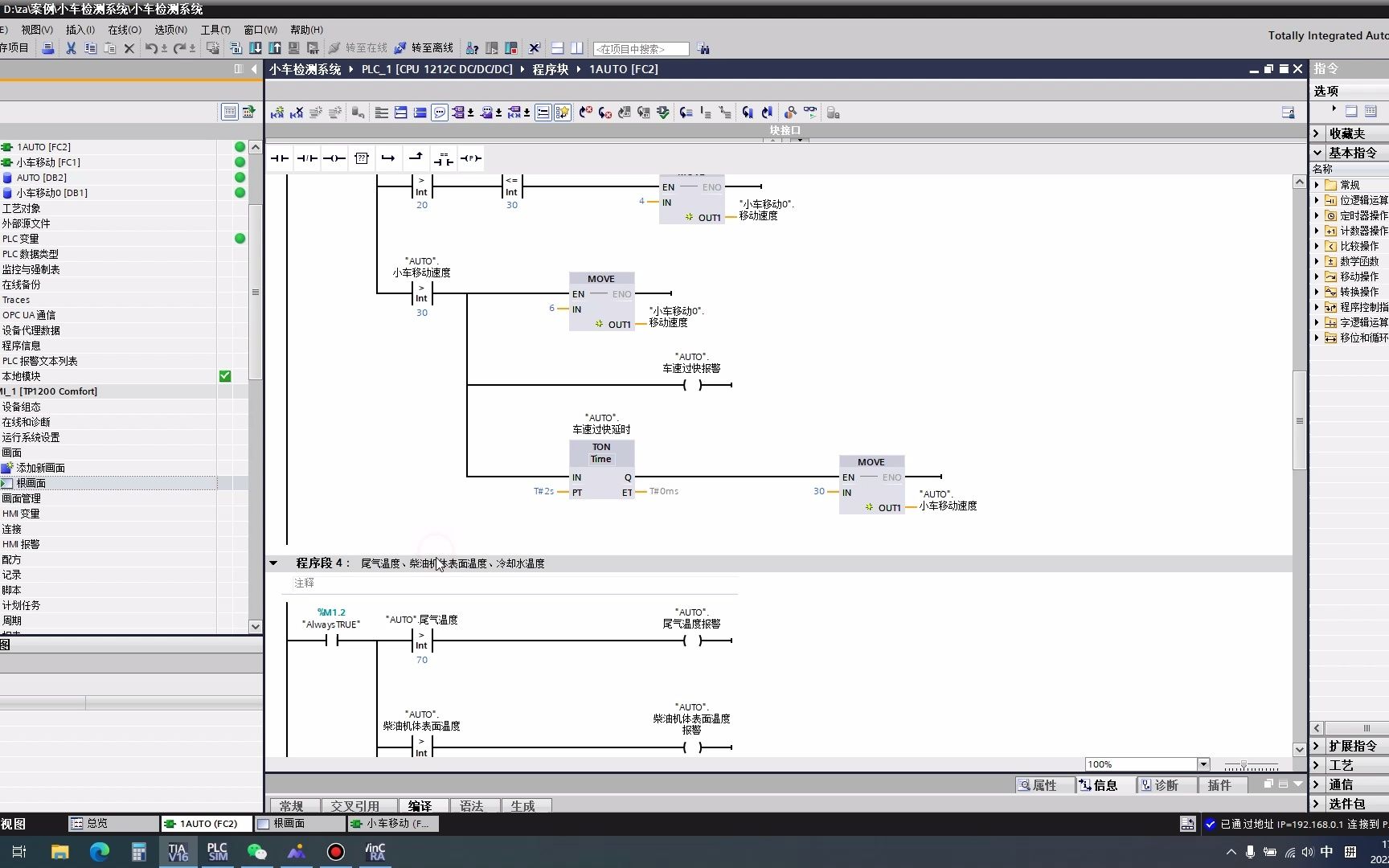Toggle program monitoring glasses icon

click(x=810, y=113)
